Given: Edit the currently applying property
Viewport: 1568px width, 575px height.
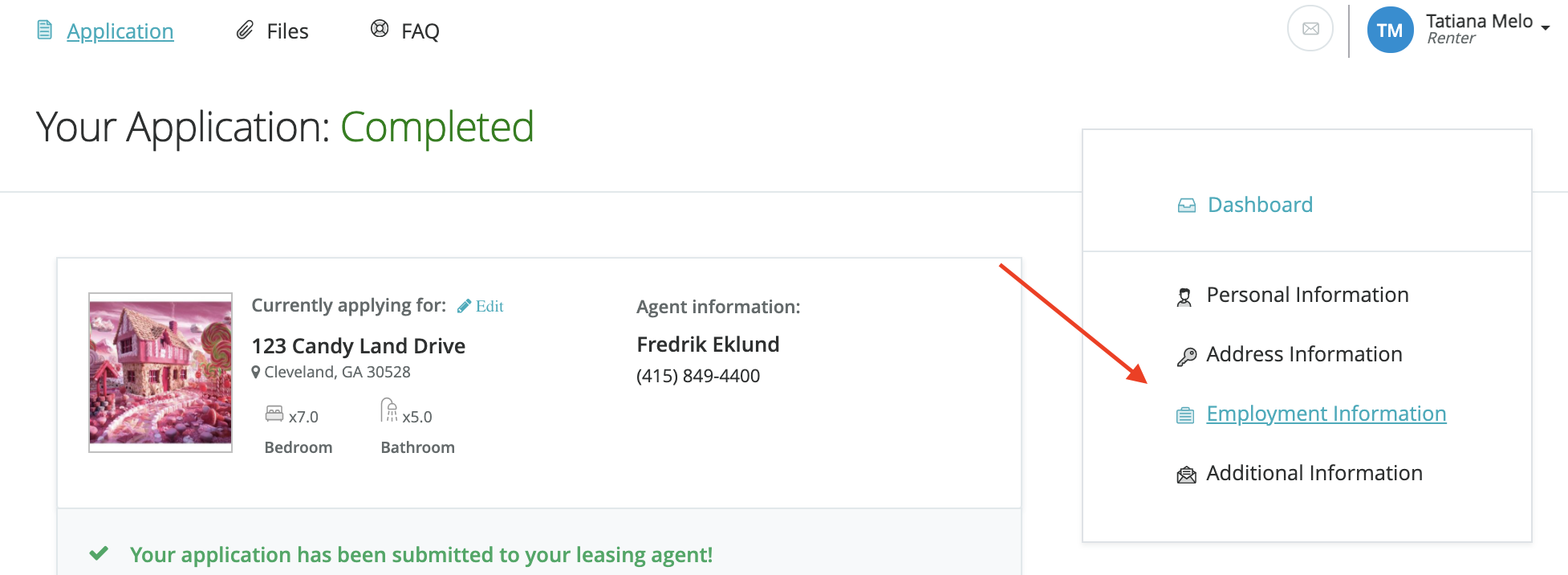Looking at the screenshot, I should [x=489, y=306].
